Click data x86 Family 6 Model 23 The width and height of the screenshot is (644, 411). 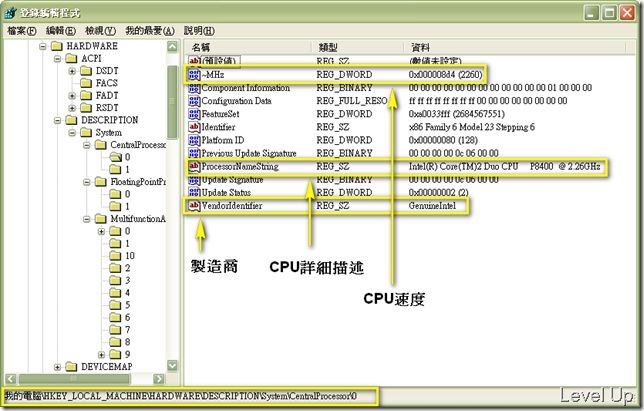[x=472, y=127]
